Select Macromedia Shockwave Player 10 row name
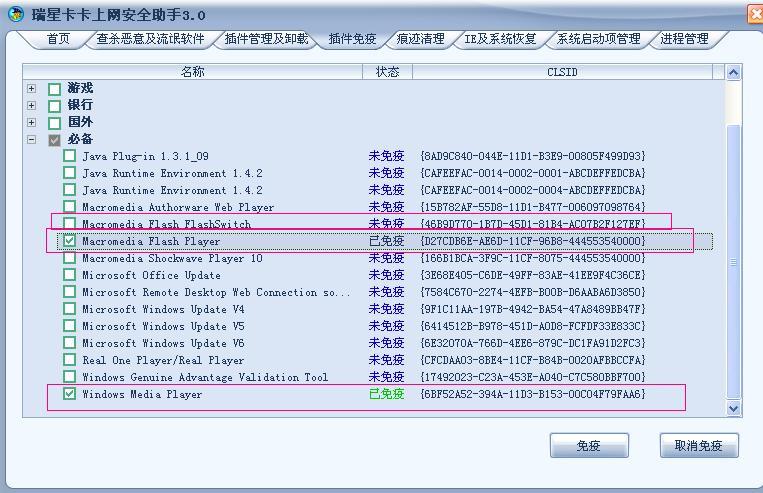The image size is (763, 493). pyautogui.click(x=172, y=258)
